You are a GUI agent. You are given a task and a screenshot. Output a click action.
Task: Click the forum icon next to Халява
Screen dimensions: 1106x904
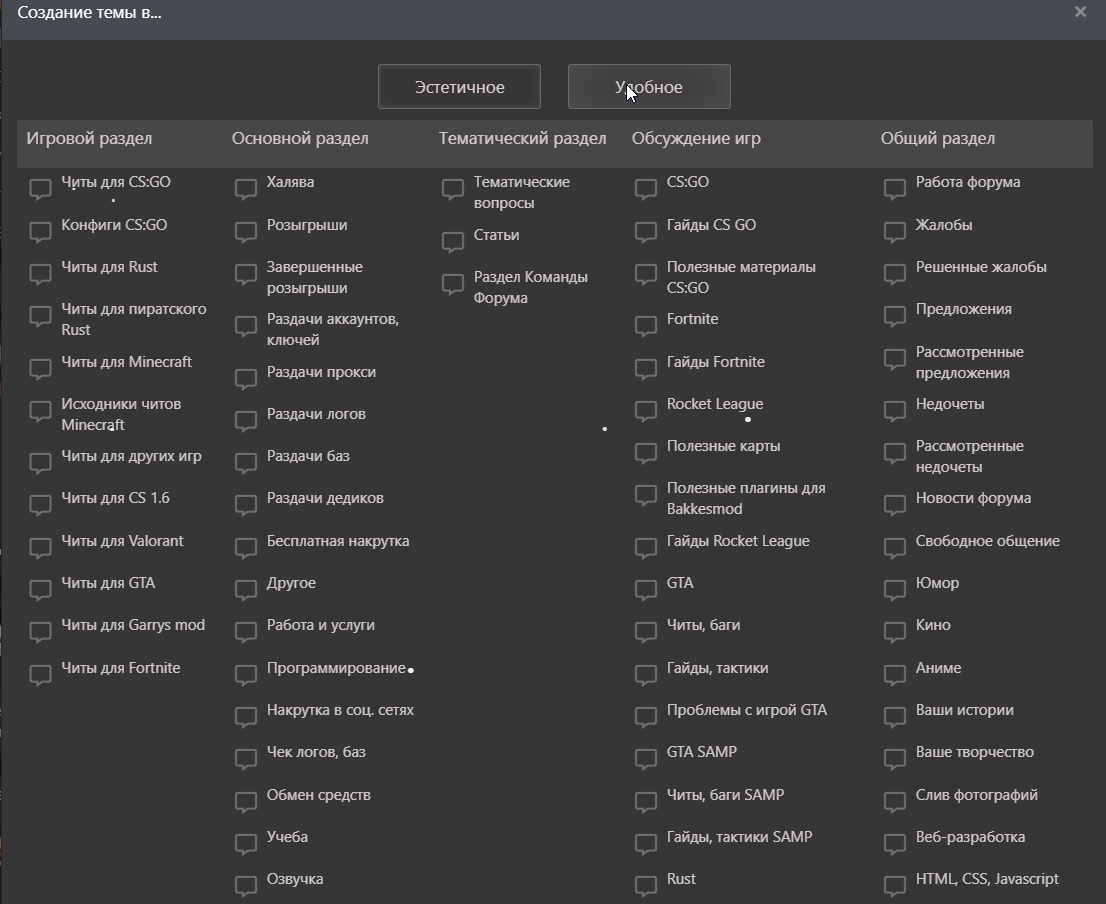[x=245, y=189]
